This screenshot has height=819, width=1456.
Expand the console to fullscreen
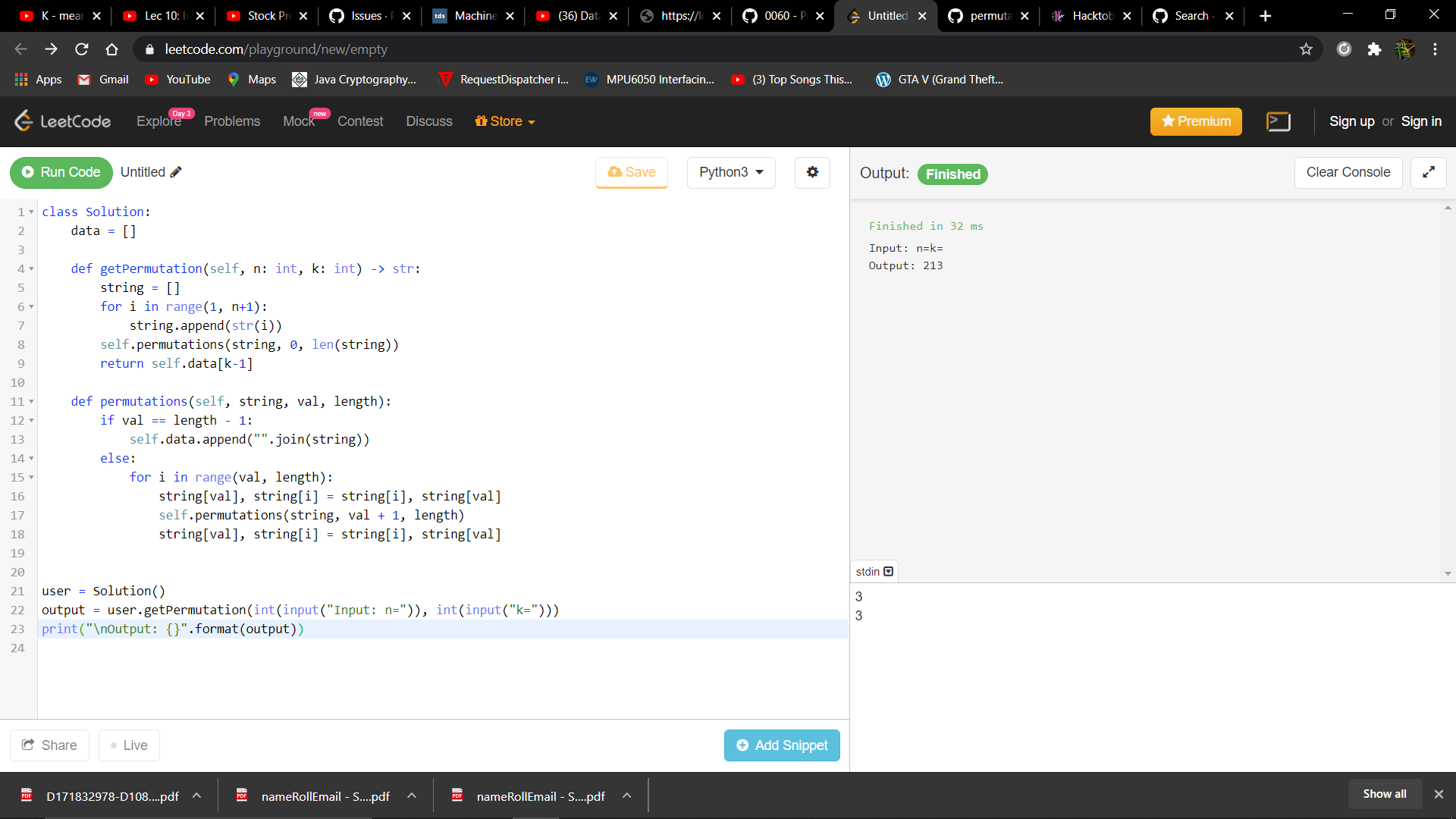point(1428,172)
